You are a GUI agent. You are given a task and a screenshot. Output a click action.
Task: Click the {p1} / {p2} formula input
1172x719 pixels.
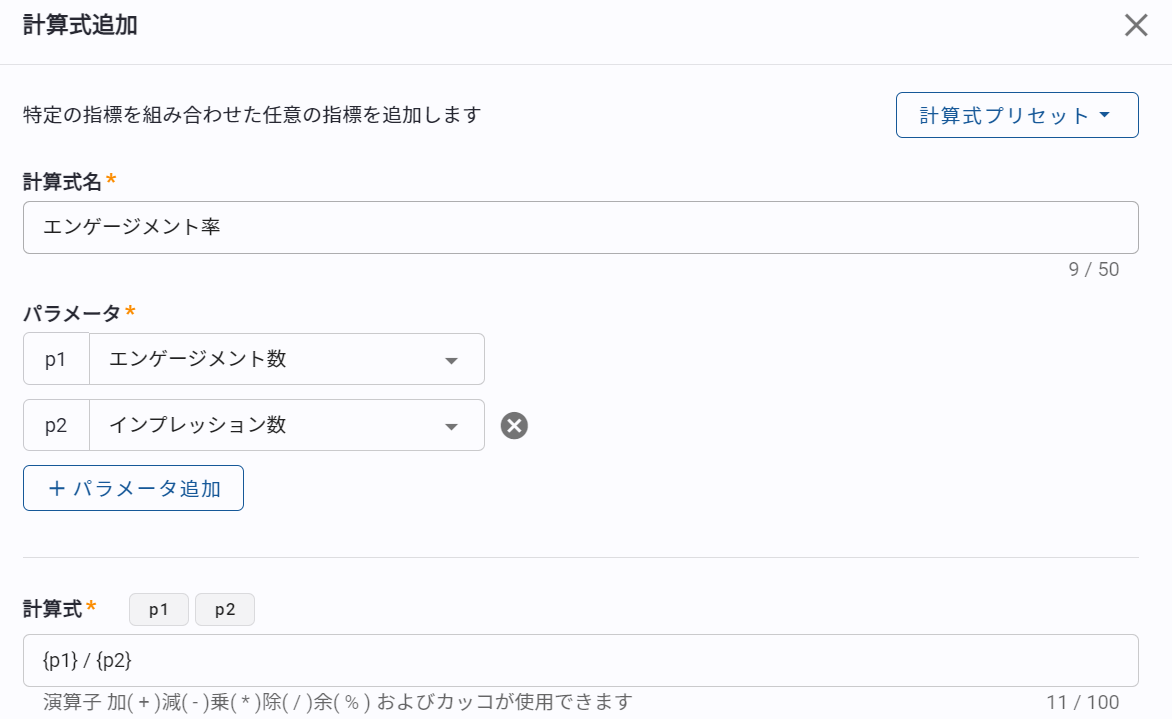point(580,660)
